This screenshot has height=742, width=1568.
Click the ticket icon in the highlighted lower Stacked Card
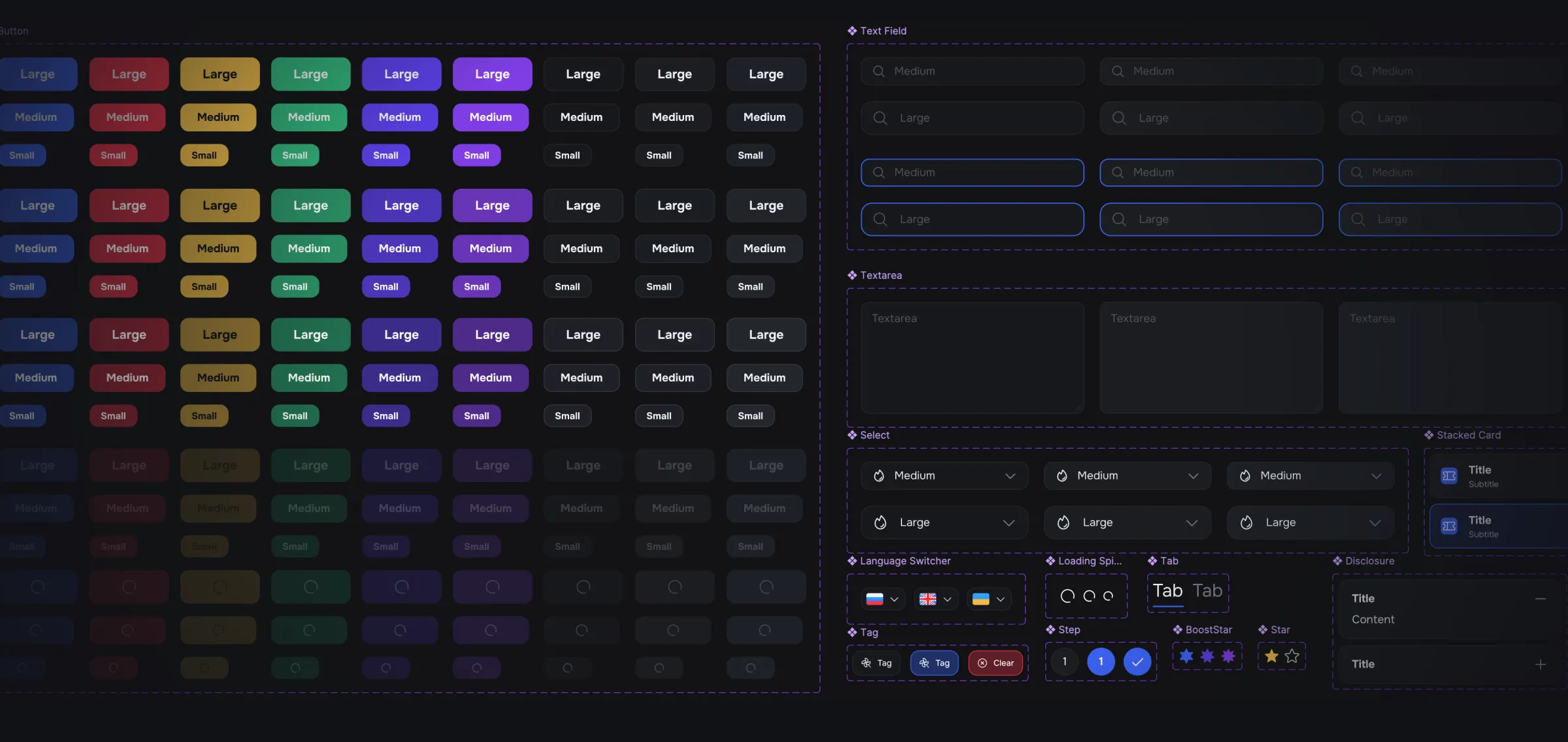point(1449,526)
